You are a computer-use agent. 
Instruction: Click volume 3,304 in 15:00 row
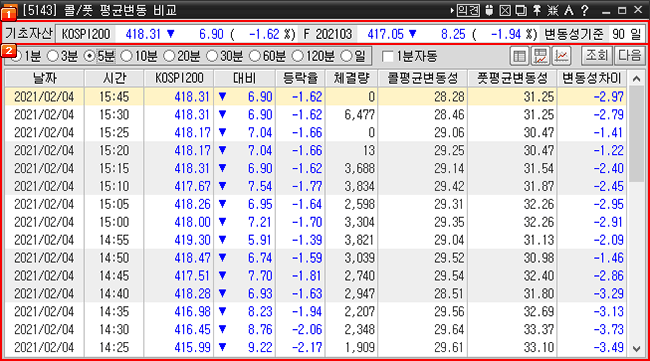tap(359, 222)
